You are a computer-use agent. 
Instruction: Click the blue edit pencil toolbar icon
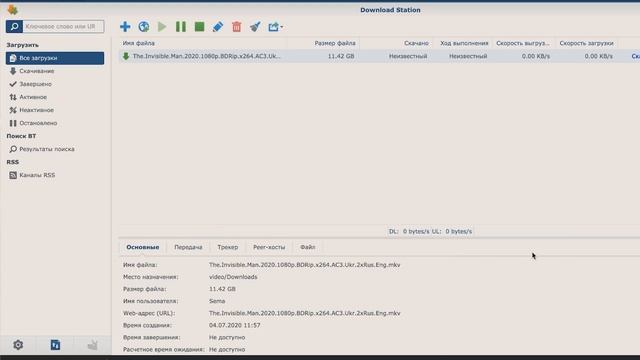[218, 27]
